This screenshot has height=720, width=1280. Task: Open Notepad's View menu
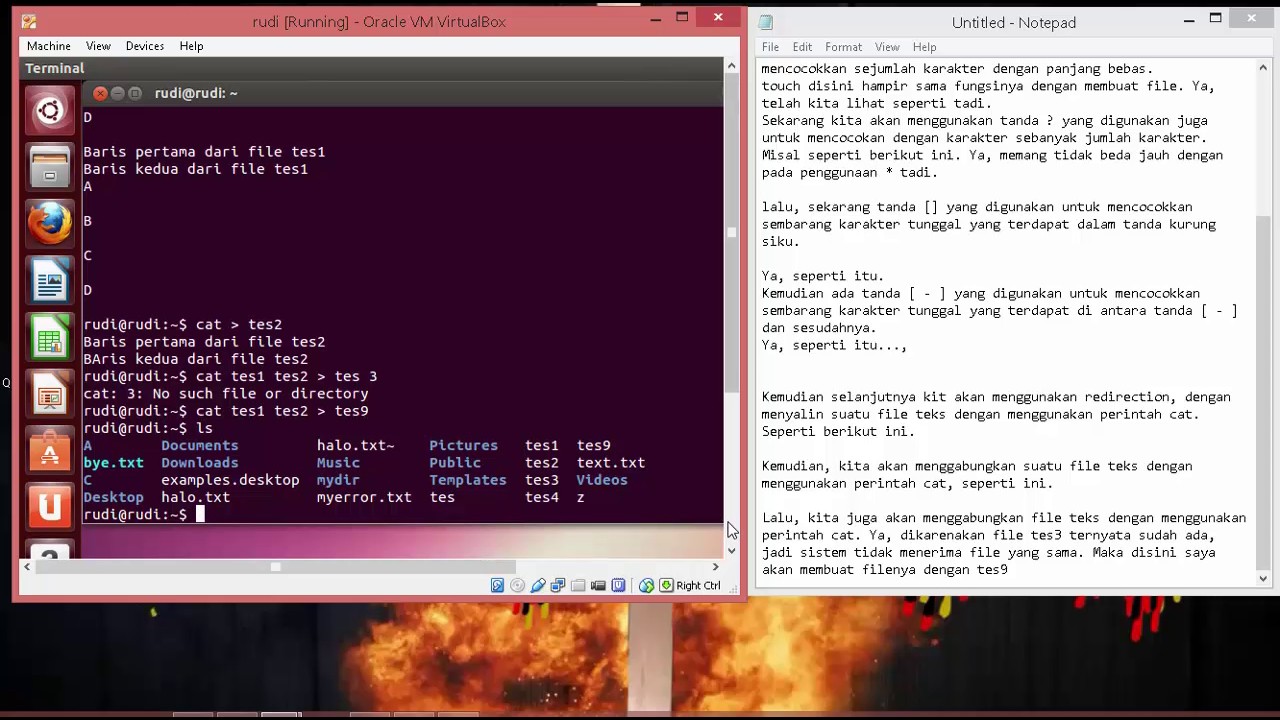887,47
